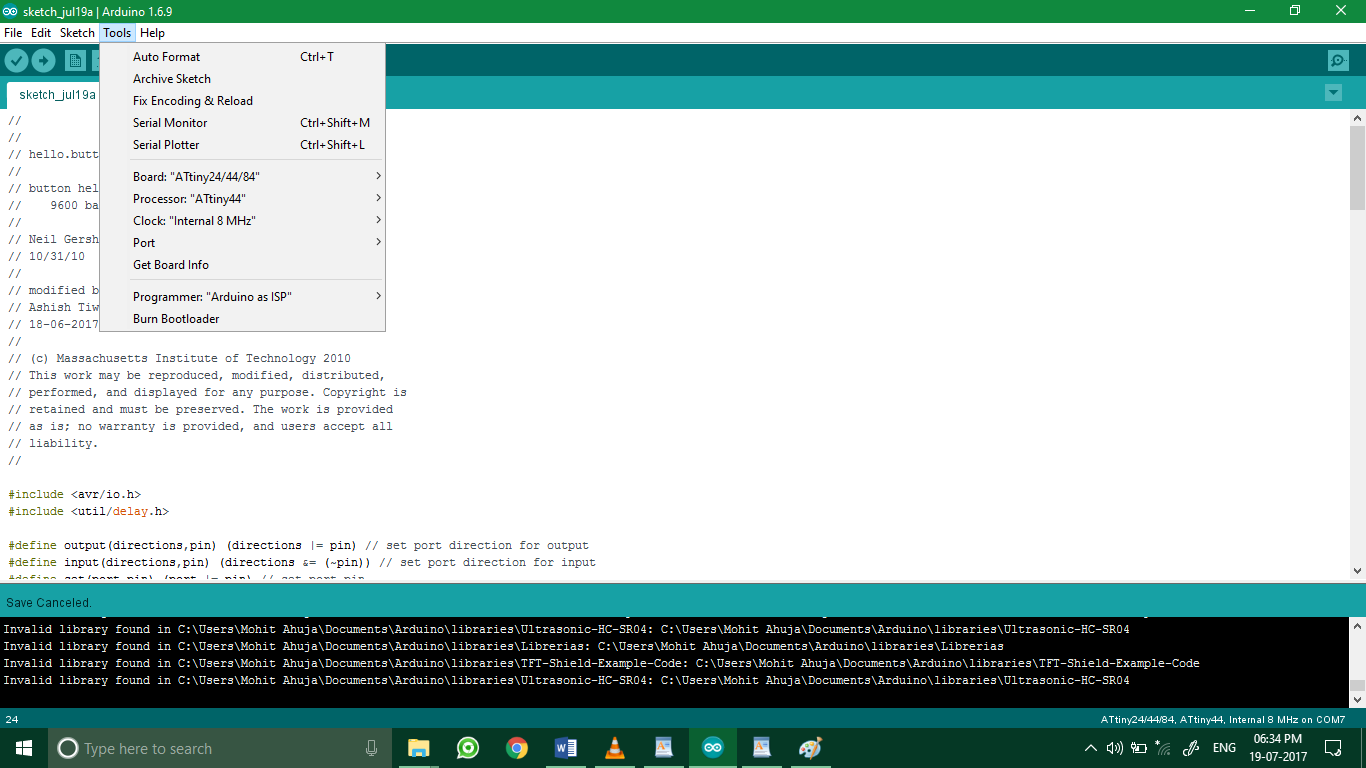The height and width of the screenshot is (768, 1366).
Task: Open WhatsApp from the taskbar
Action: [467, 748]
